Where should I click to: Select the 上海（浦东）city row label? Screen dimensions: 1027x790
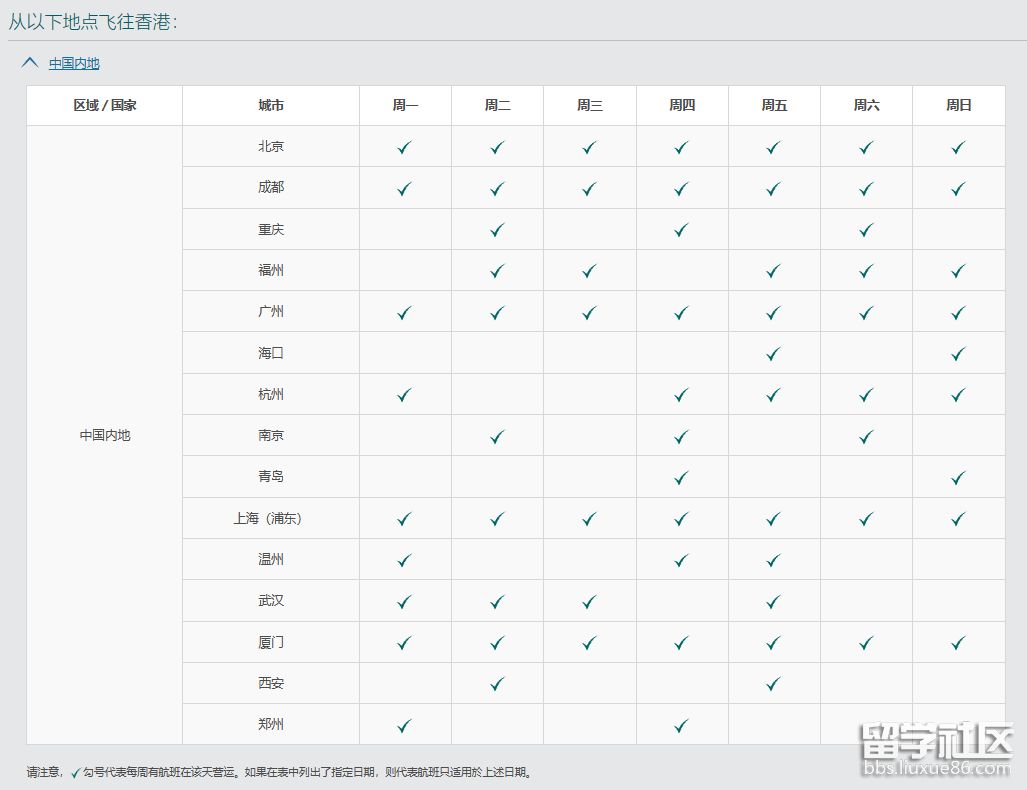pyautogui.click(x=267, y=518)
